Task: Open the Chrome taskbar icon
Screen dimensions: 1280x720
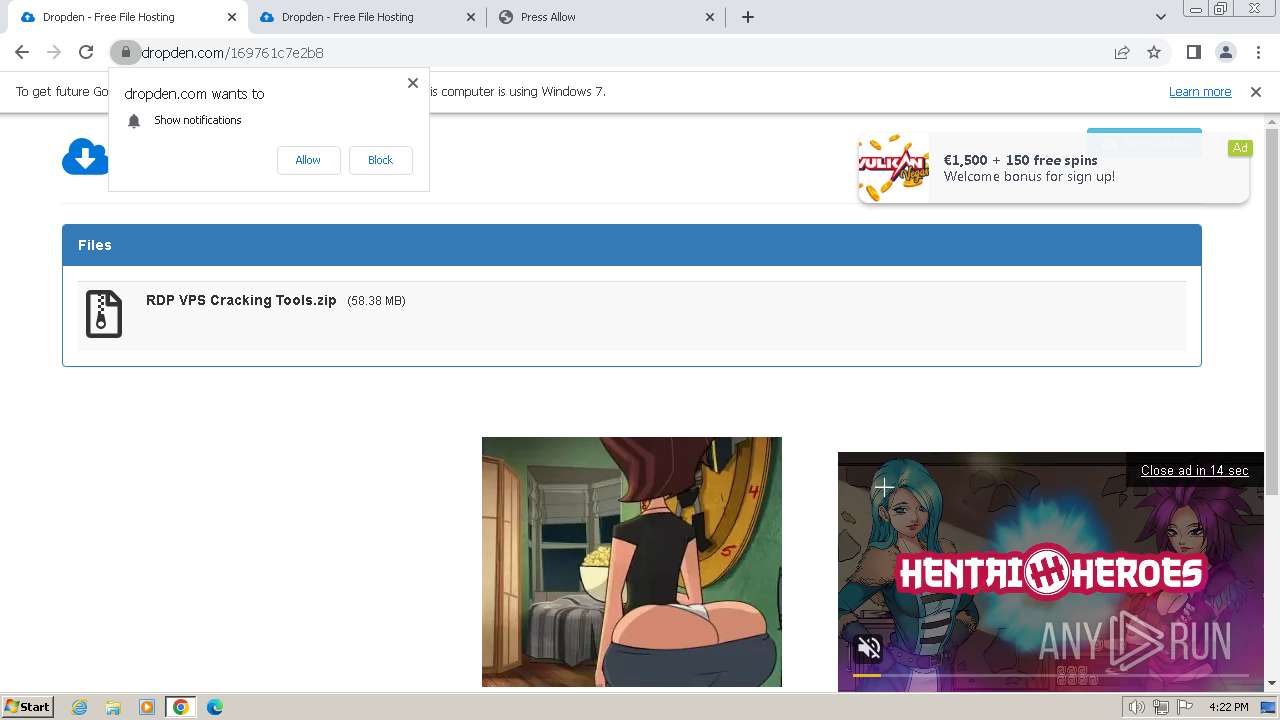Action: 181,707
